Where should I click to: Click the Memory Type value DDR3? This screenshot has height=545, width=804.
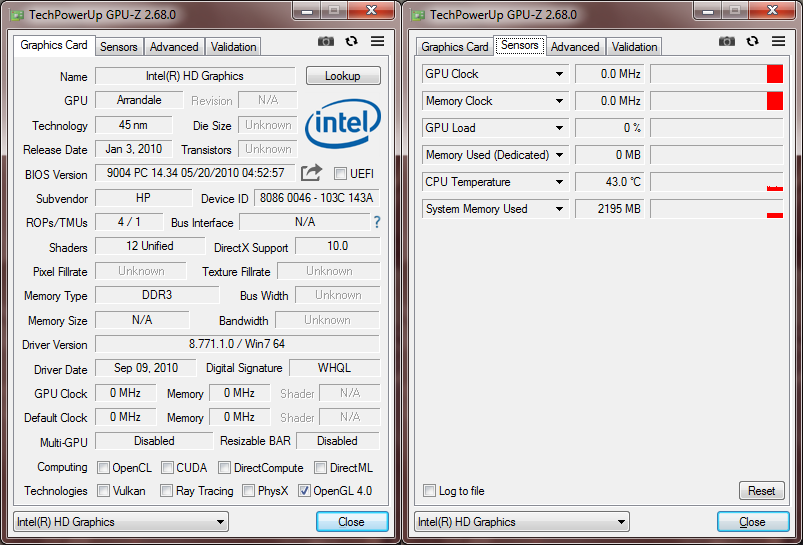coord(157,295)
